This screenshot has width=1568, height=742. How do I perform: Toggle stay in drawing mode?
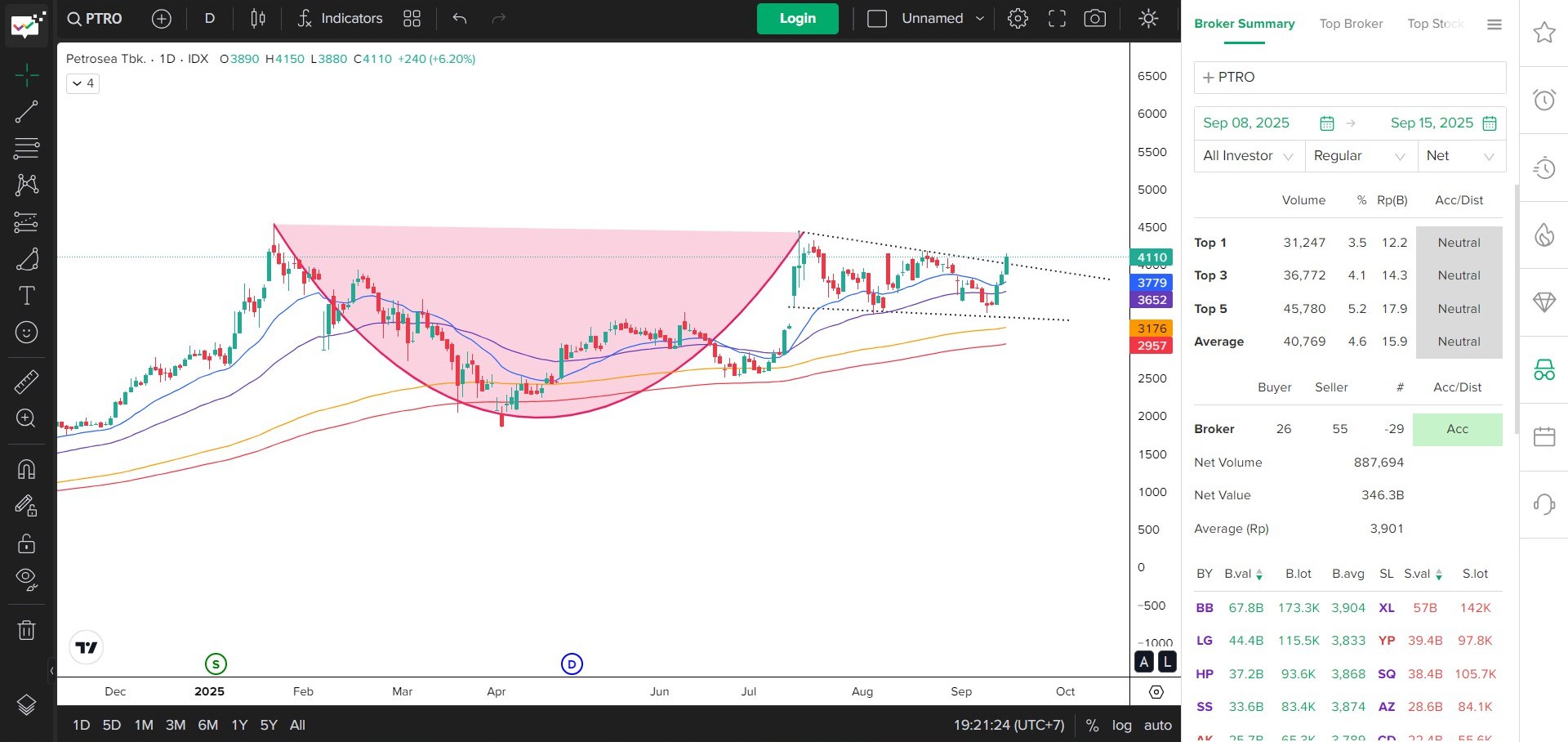pos(26,506)
